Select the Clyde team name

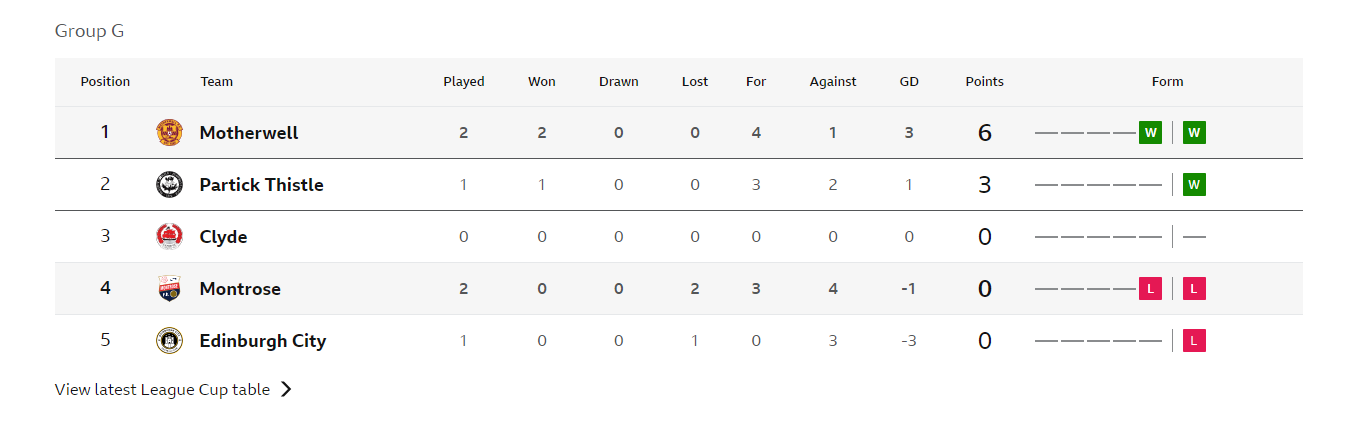pos(224,237)
